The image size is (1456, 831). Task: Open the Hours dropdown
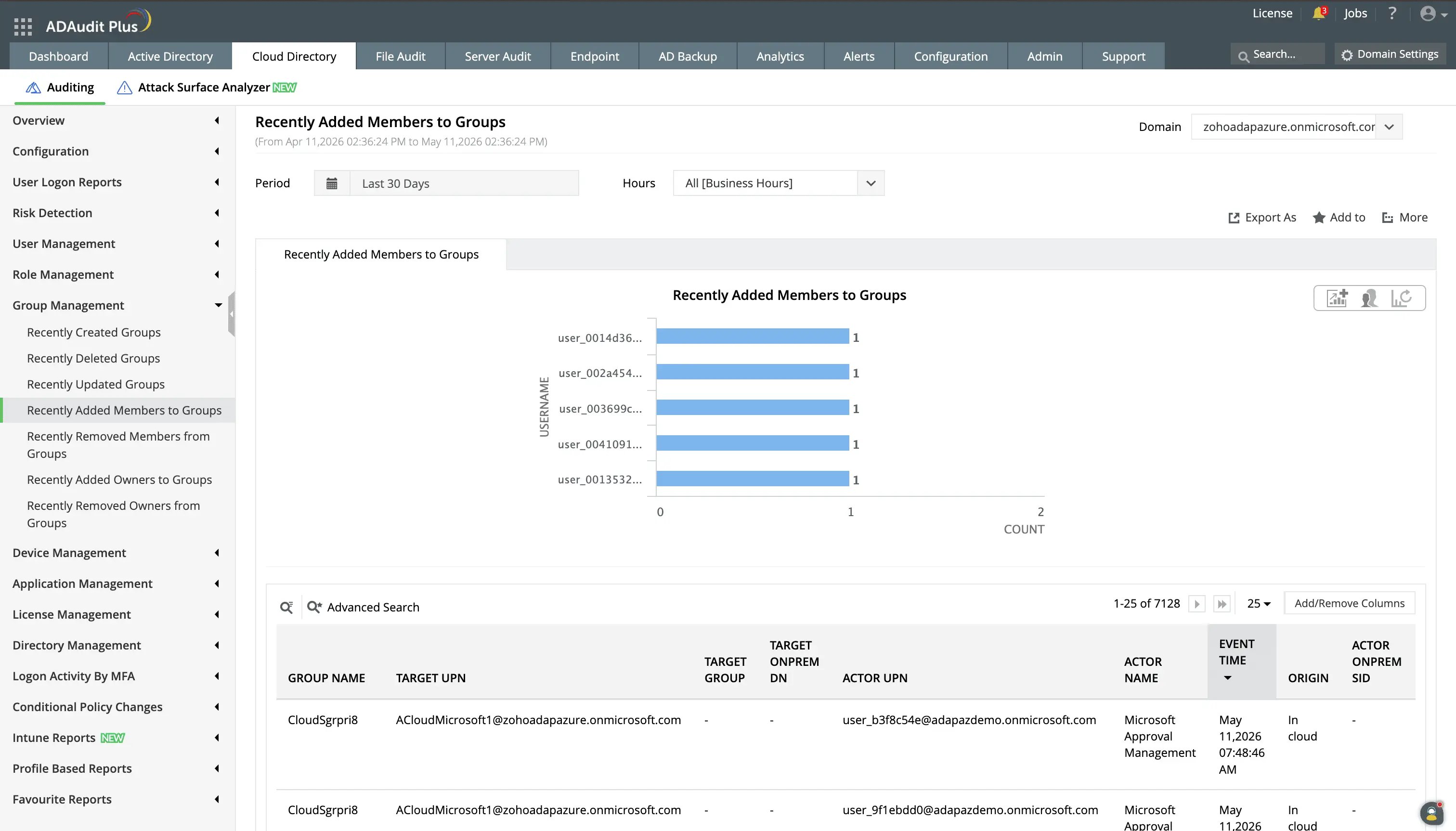(x=871, y=183)
